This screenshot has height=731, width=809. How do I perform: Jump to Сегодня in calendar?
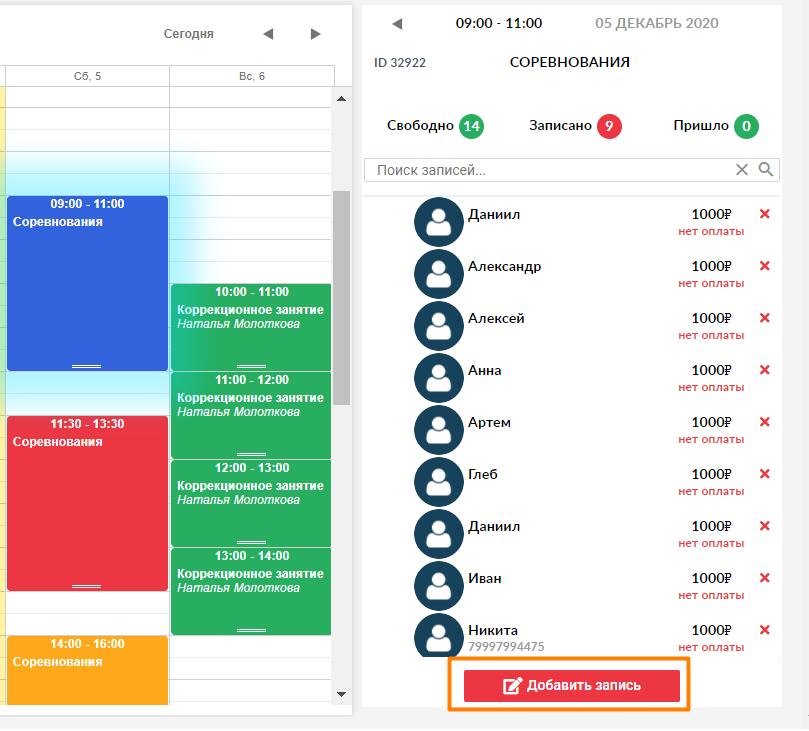point(189,34)
